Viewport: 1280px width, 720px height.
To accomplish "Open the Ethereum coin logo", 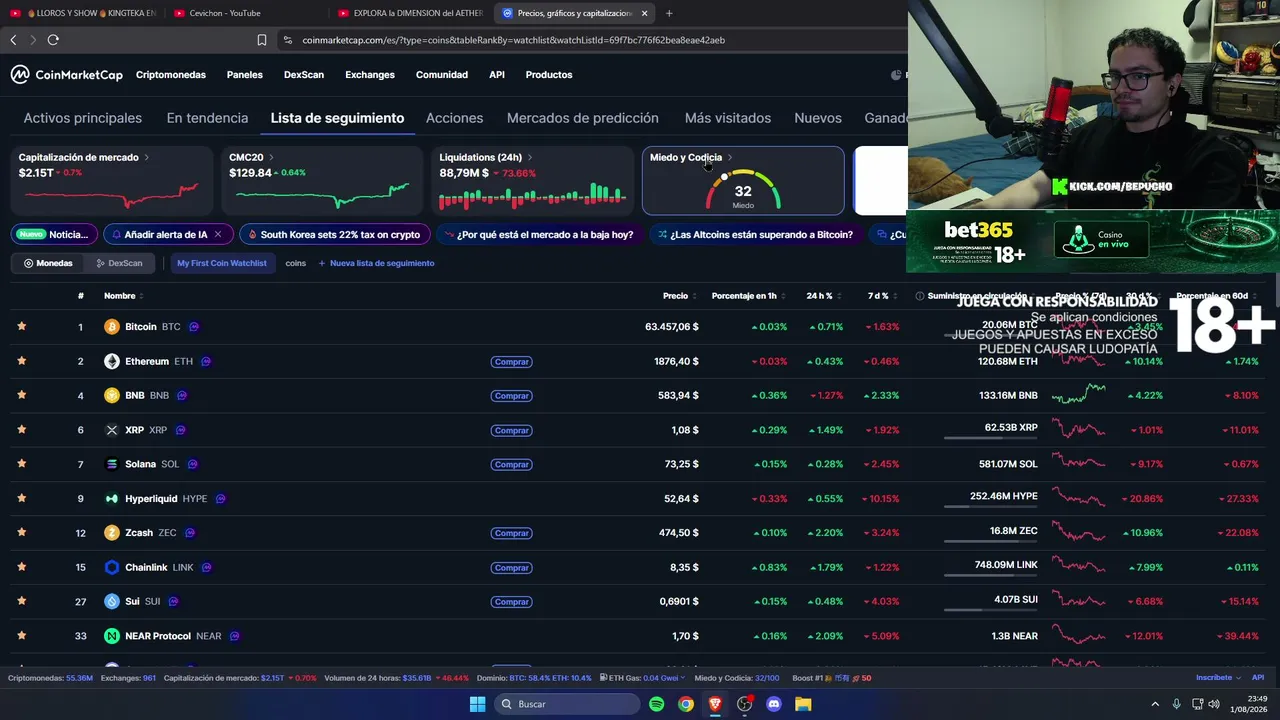I will (x=112, y=361).
